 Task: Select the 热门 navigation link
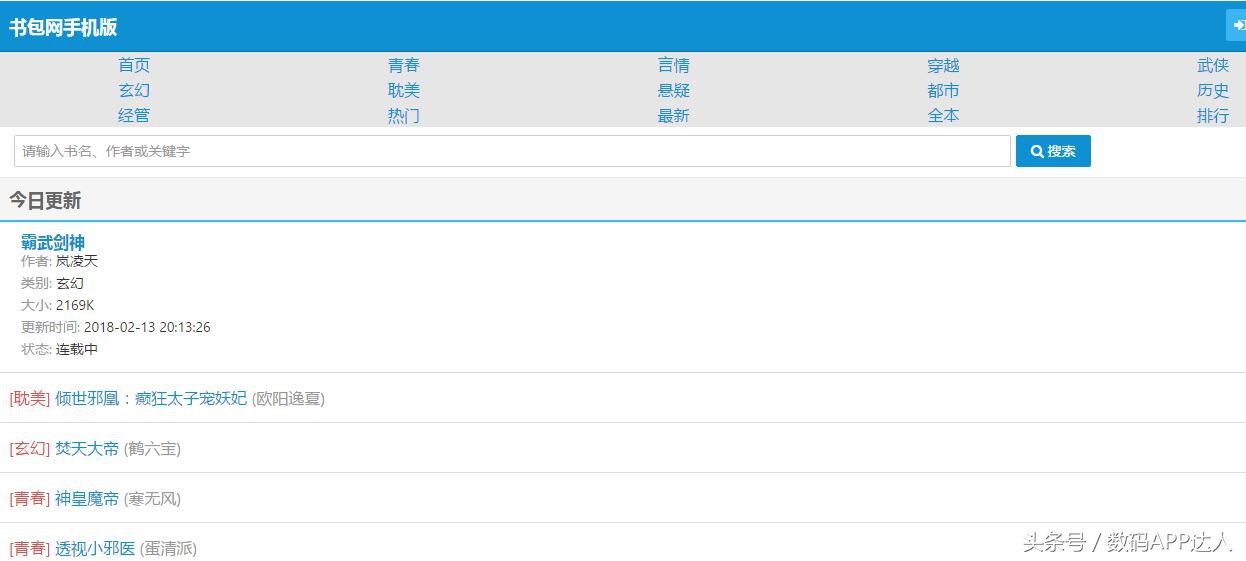pos(404,115)
